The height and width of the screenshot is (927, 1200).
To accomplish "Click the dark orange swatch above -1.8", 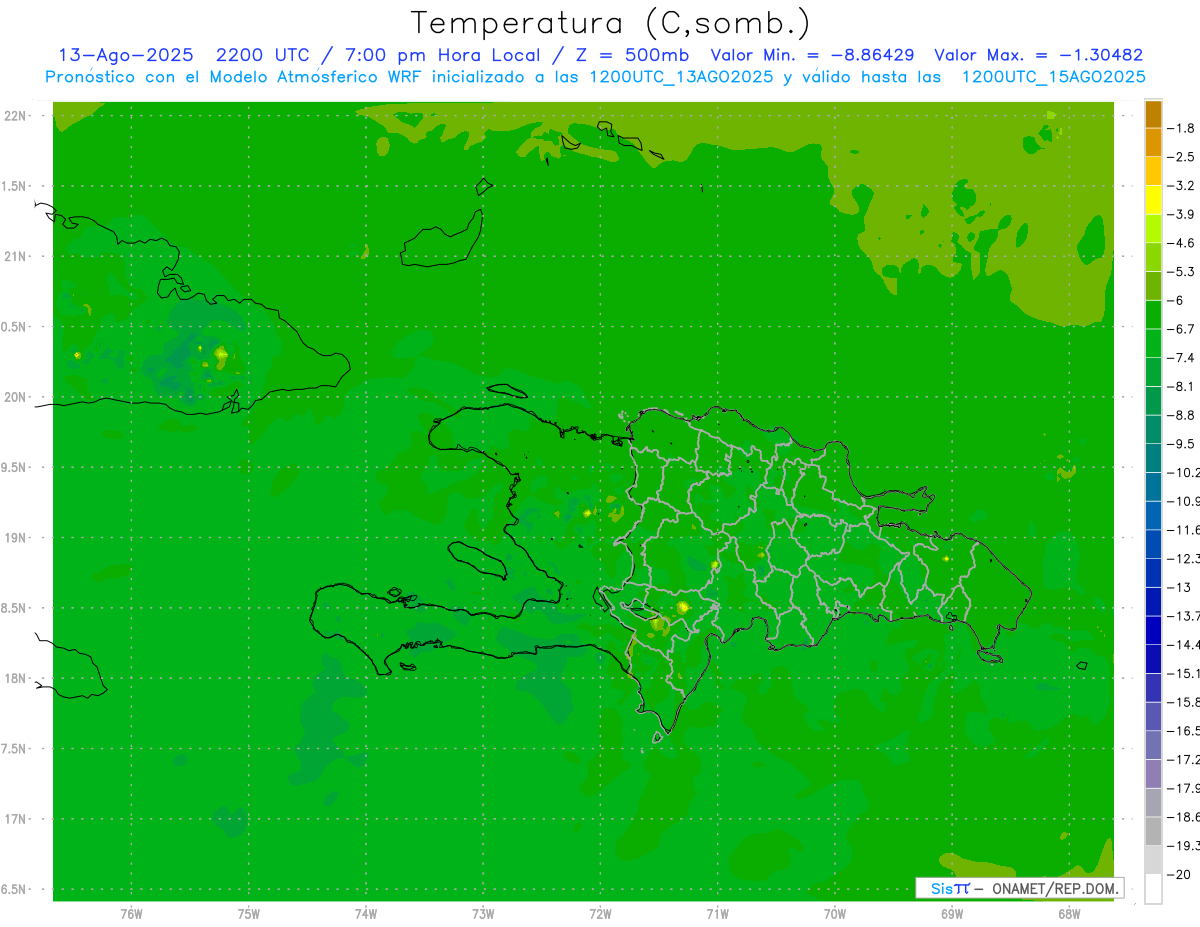I will (x=1153, y=114).
